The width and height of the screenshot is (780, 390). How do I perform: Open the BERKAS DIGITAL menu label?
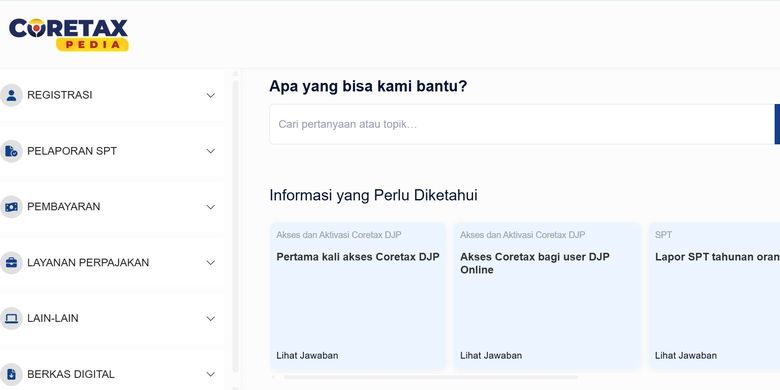tap(71, 374)
